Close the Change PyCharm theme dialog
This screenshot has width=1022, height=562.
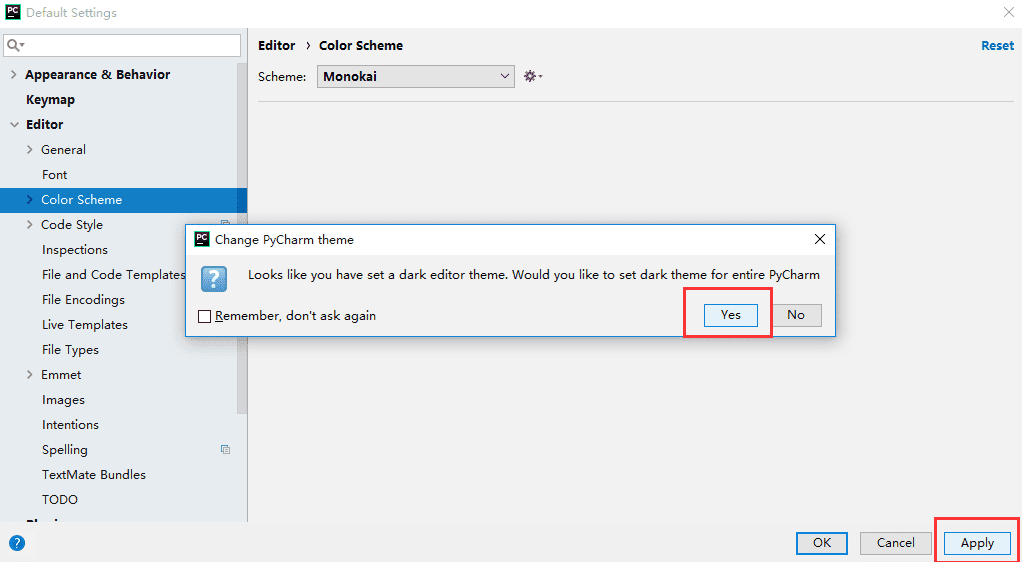[820, 239]
